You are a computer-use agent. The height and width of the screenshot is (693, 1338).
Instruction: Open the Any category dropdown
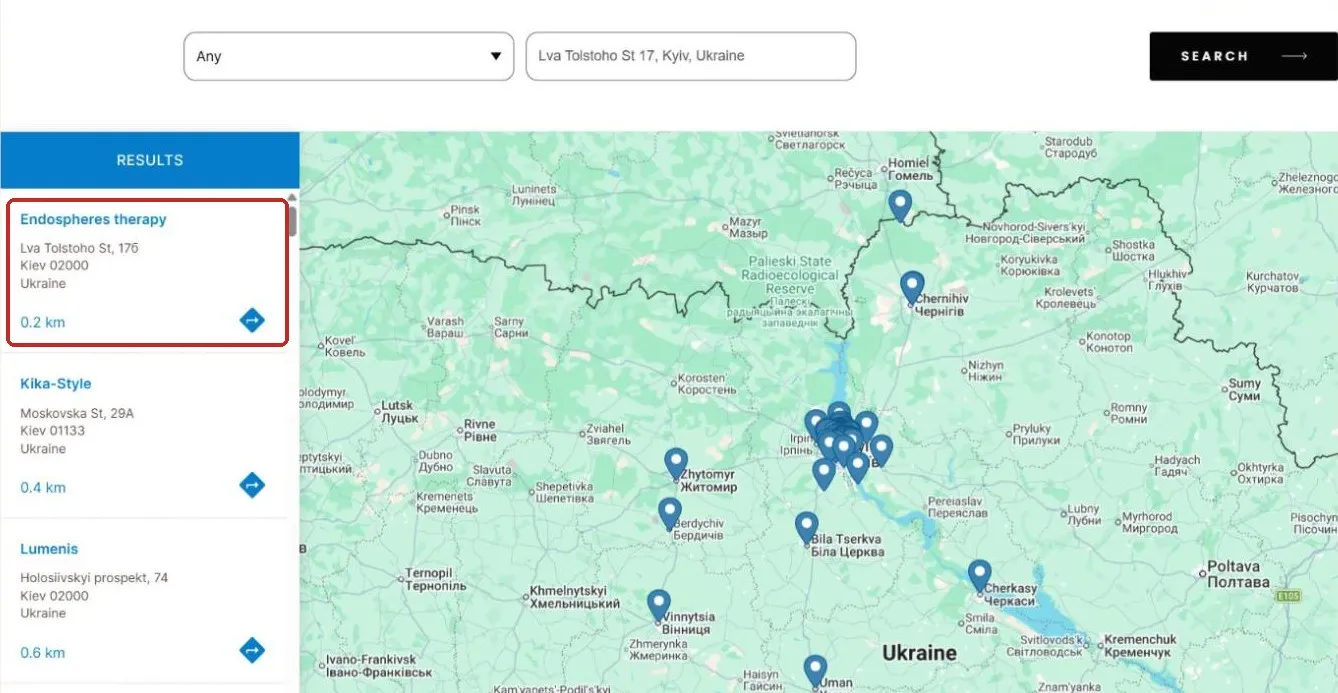click(x=349, y=56)
